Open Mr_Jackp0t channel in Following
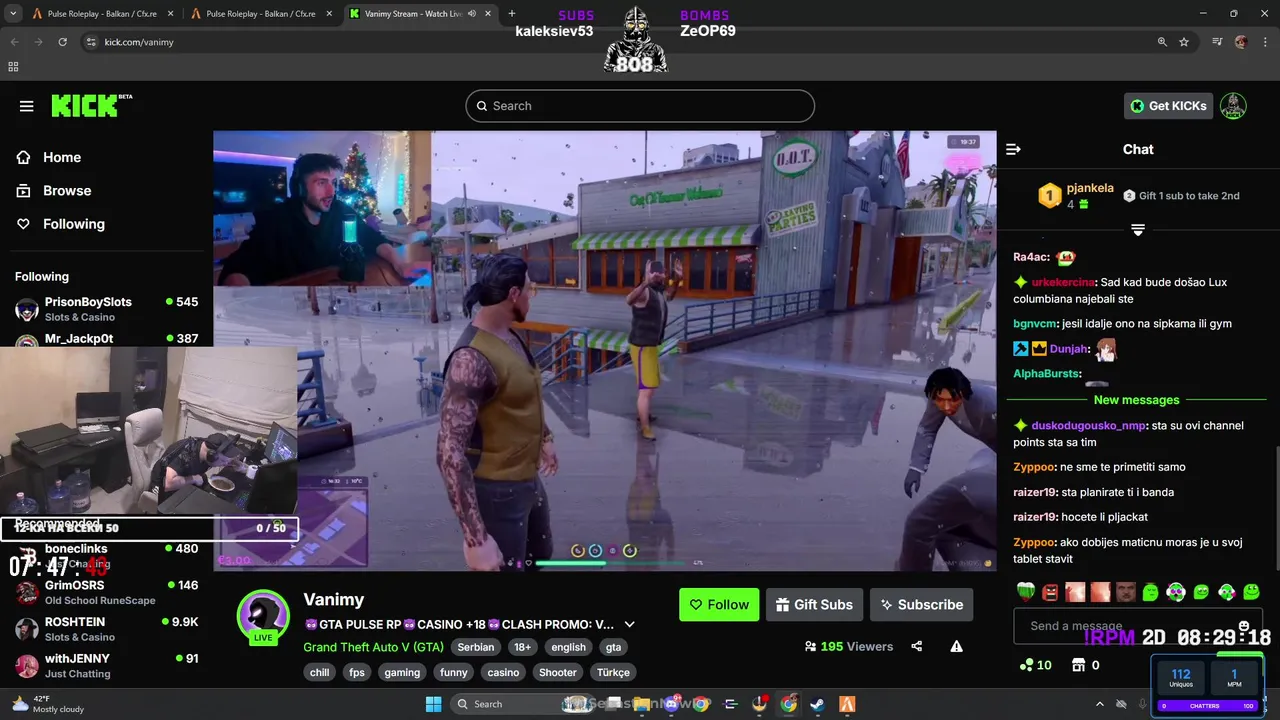The image size is (1280, 720). [x=106, y=339]
